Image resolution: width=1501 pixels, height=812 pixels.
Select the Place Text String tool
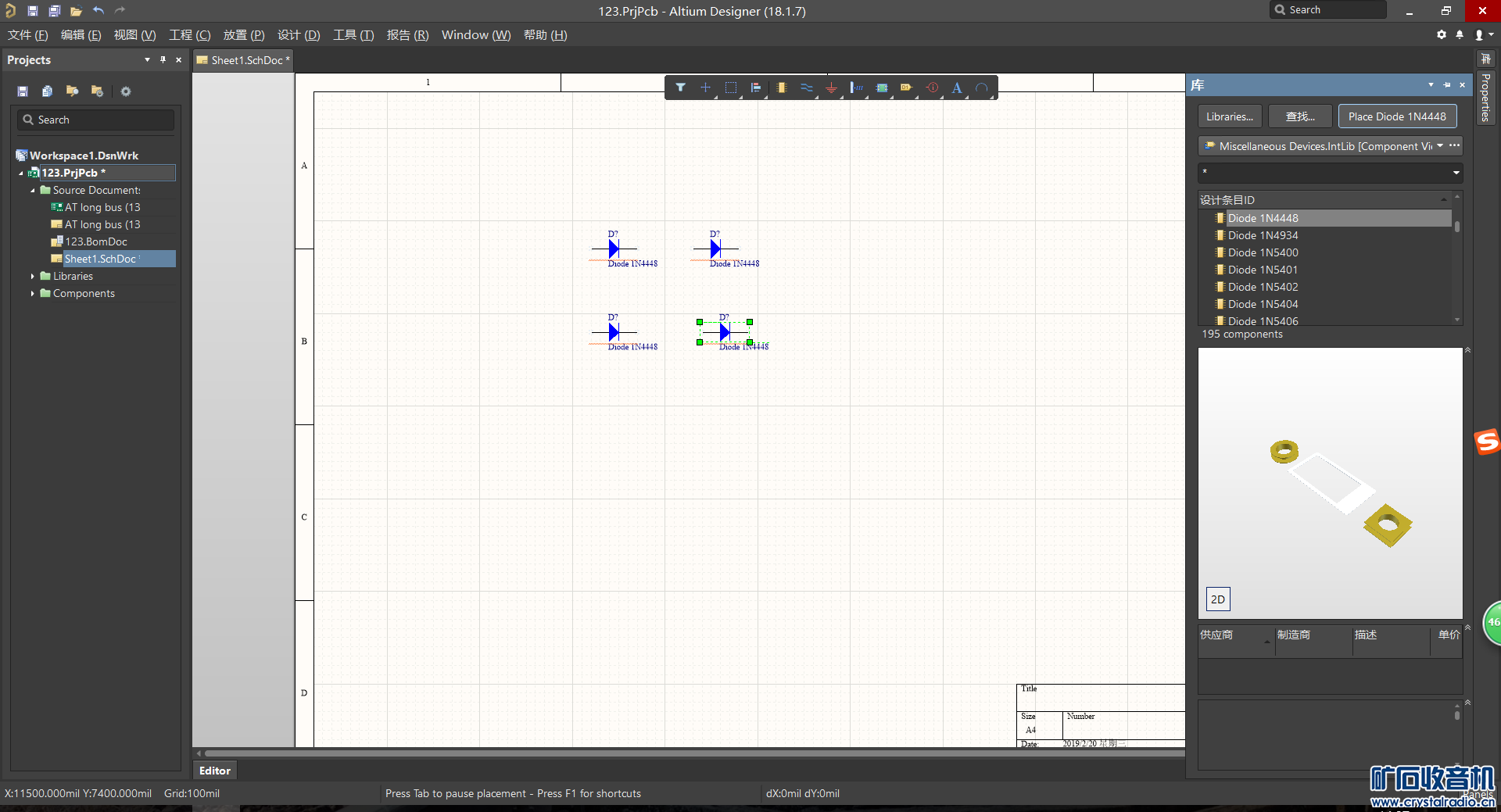click(x=956, y=88)
